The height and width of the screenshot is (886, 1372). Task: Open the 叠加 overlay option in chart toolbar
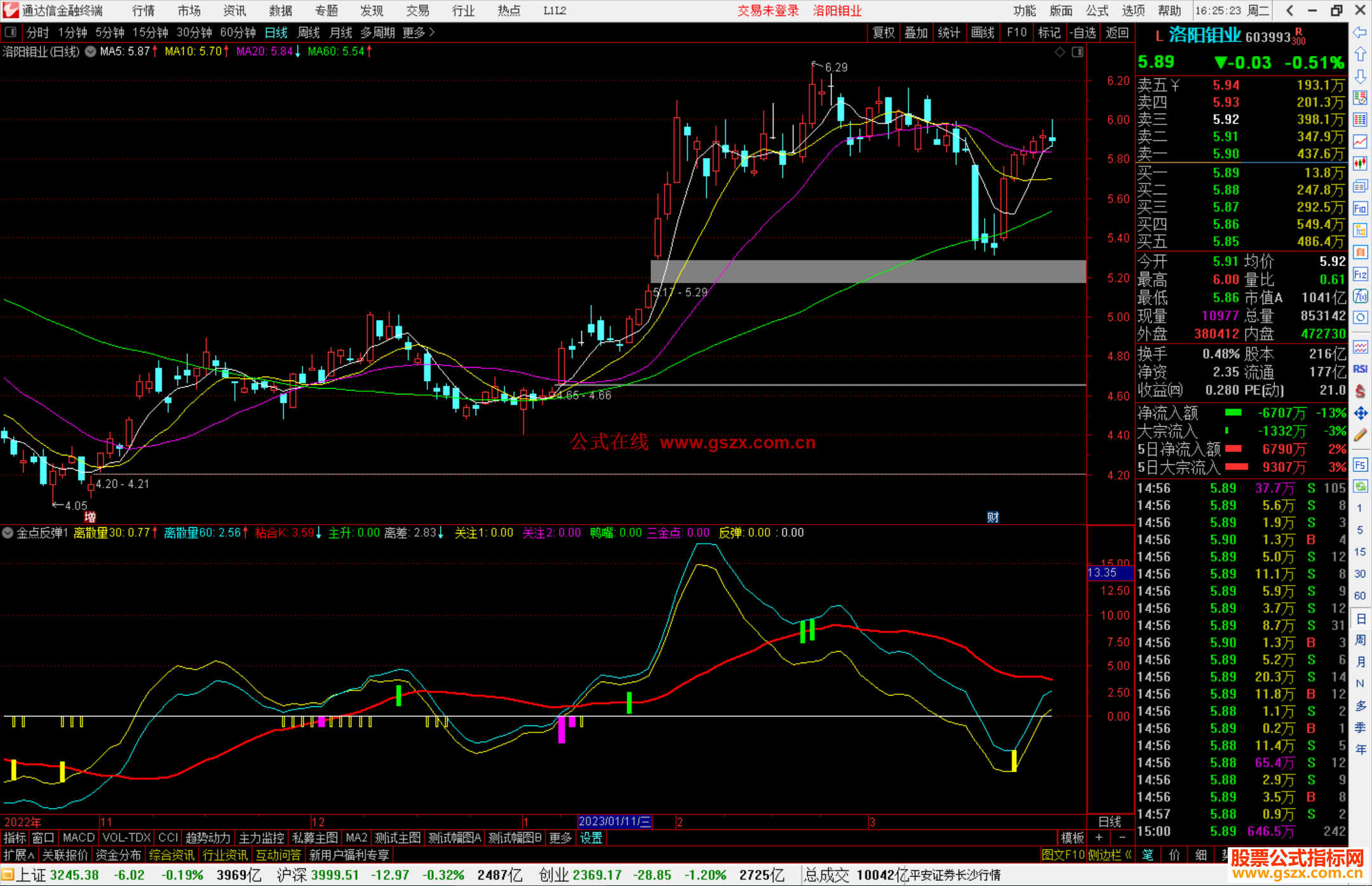[916, 32]
